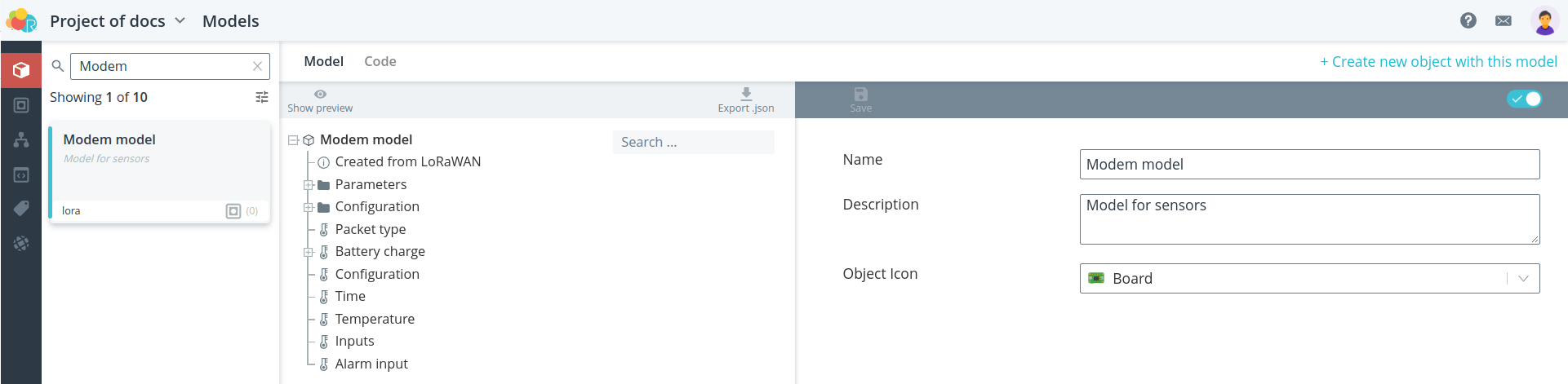1568x384 pixels.
Task: Show preview using the eye icon
Action: coord(320,95)
